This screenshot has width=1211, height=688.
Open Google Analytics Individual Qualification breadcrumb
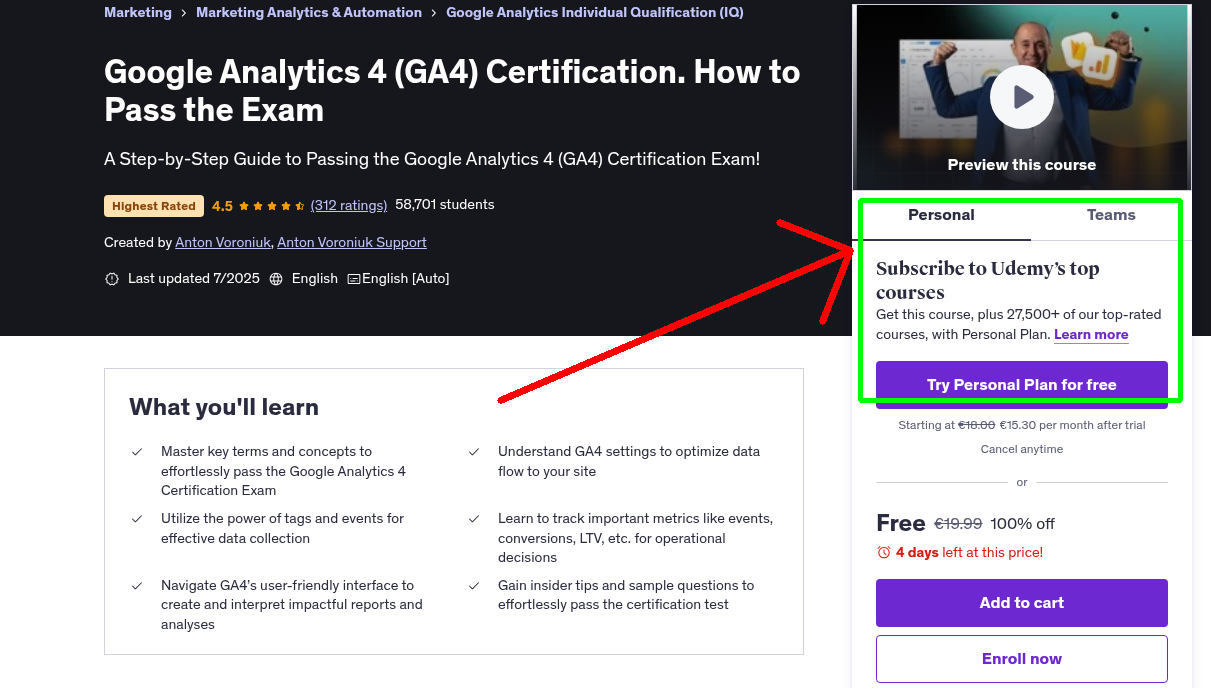(595, 12)
